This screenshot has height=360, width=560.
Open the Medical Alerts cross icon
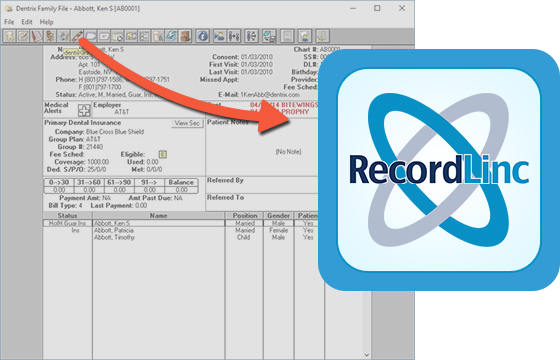click(84, 110)
